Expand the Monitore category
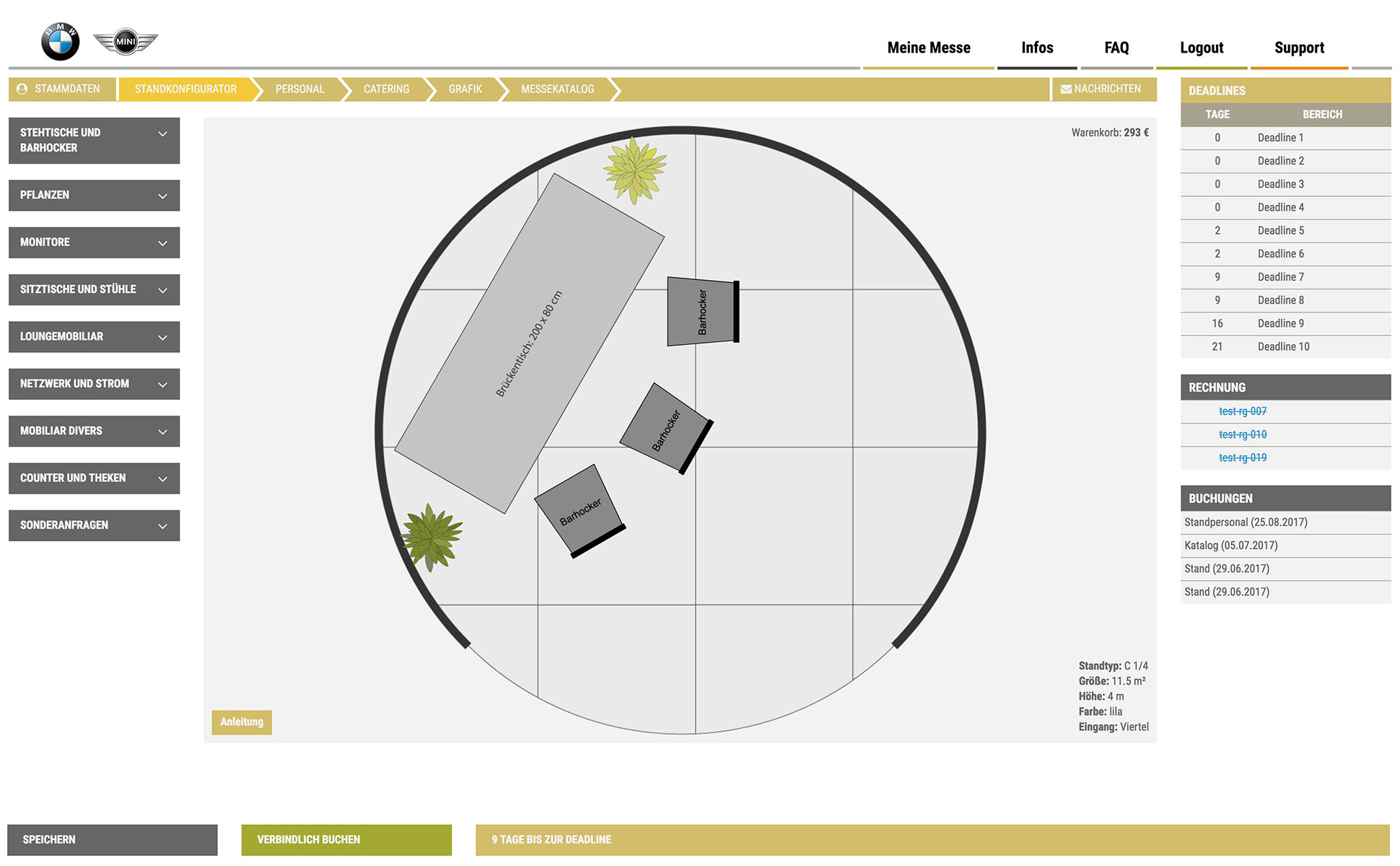 tap(94, 242)
